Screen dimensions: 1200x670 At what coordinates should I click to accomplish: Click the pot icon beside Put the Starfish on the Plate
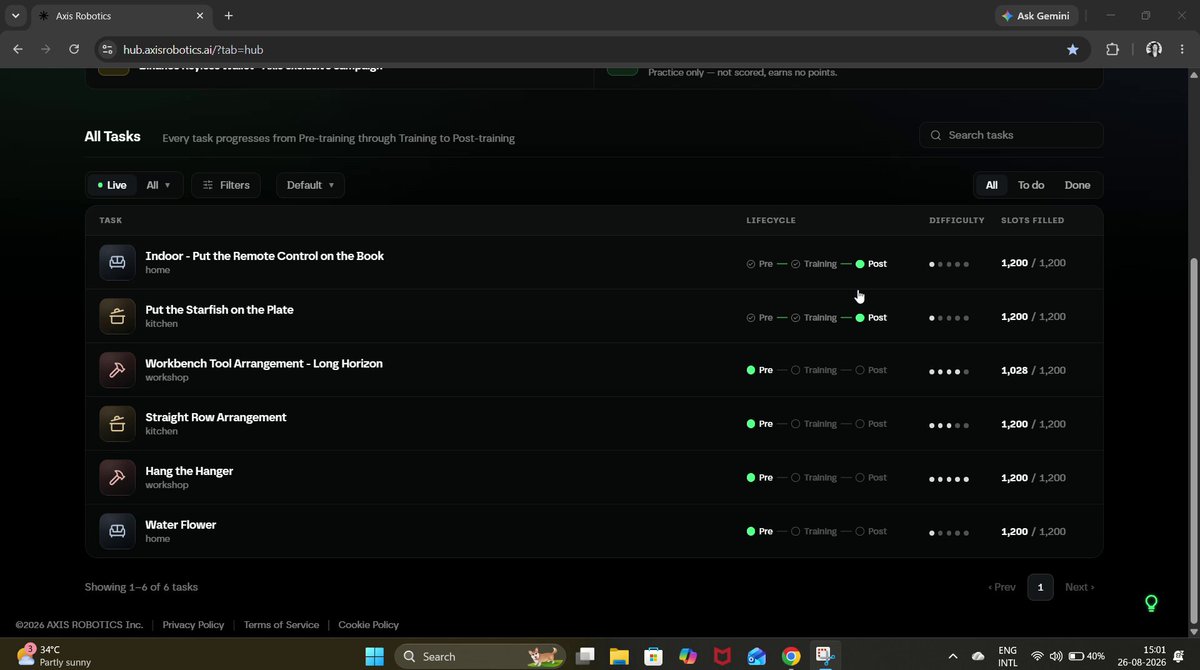117,317
